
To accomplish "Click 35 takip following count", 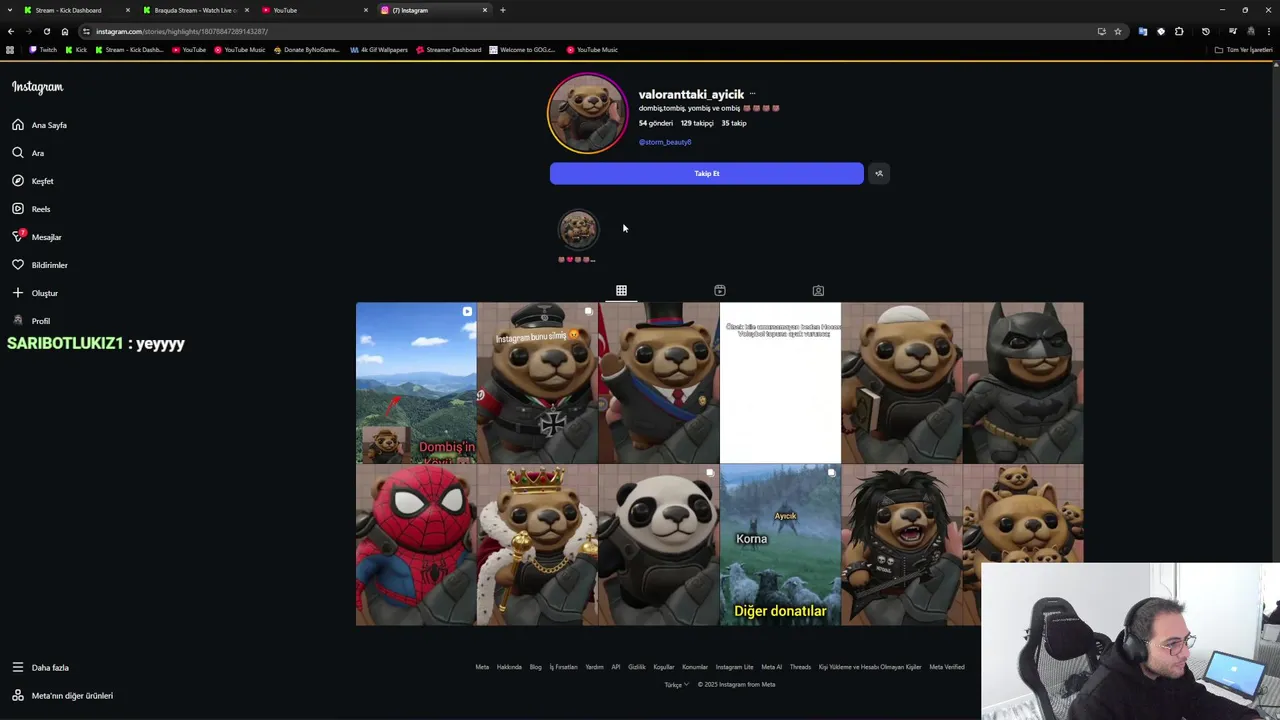I will click(734, 123).
